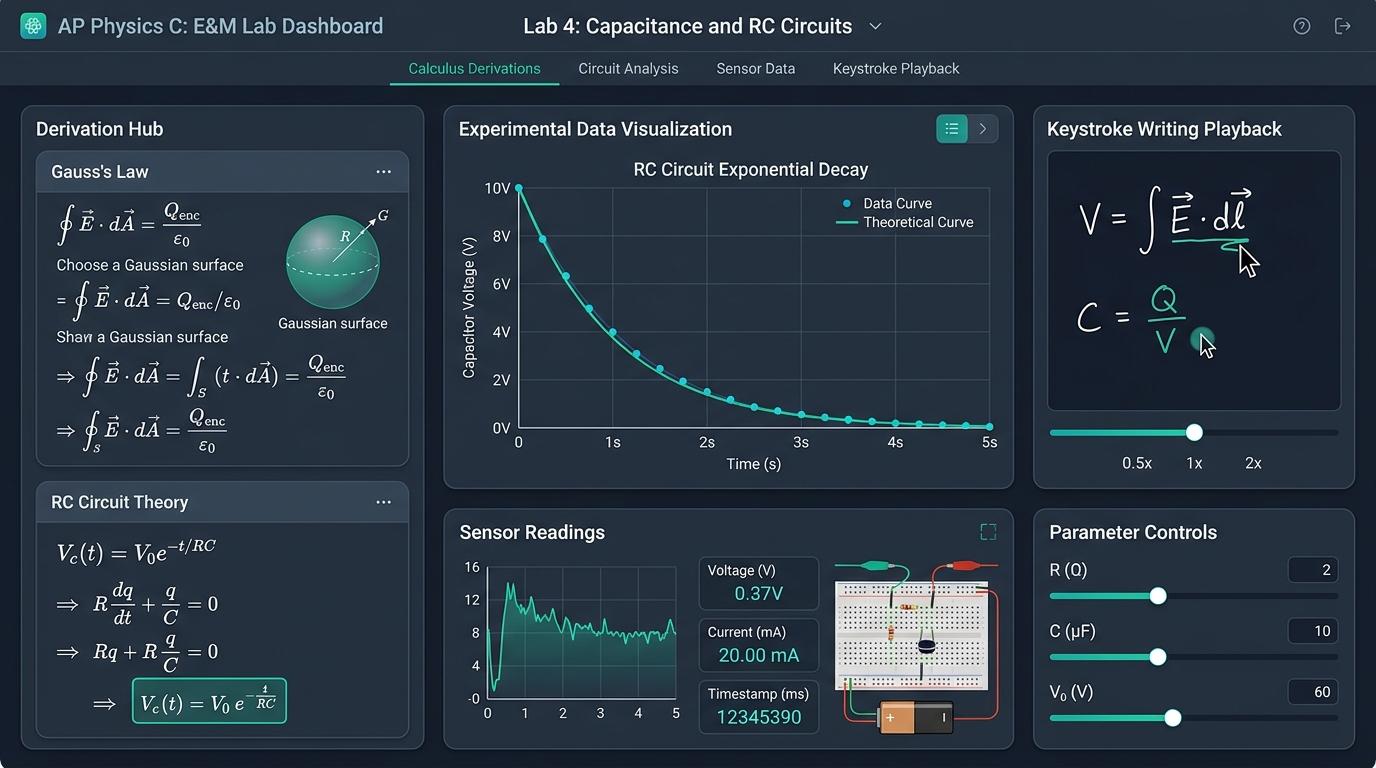This screenshot has height=768, width=1376.
Task: Toggle the Theoretical Curve legend entry
Action: pos(905,222)
